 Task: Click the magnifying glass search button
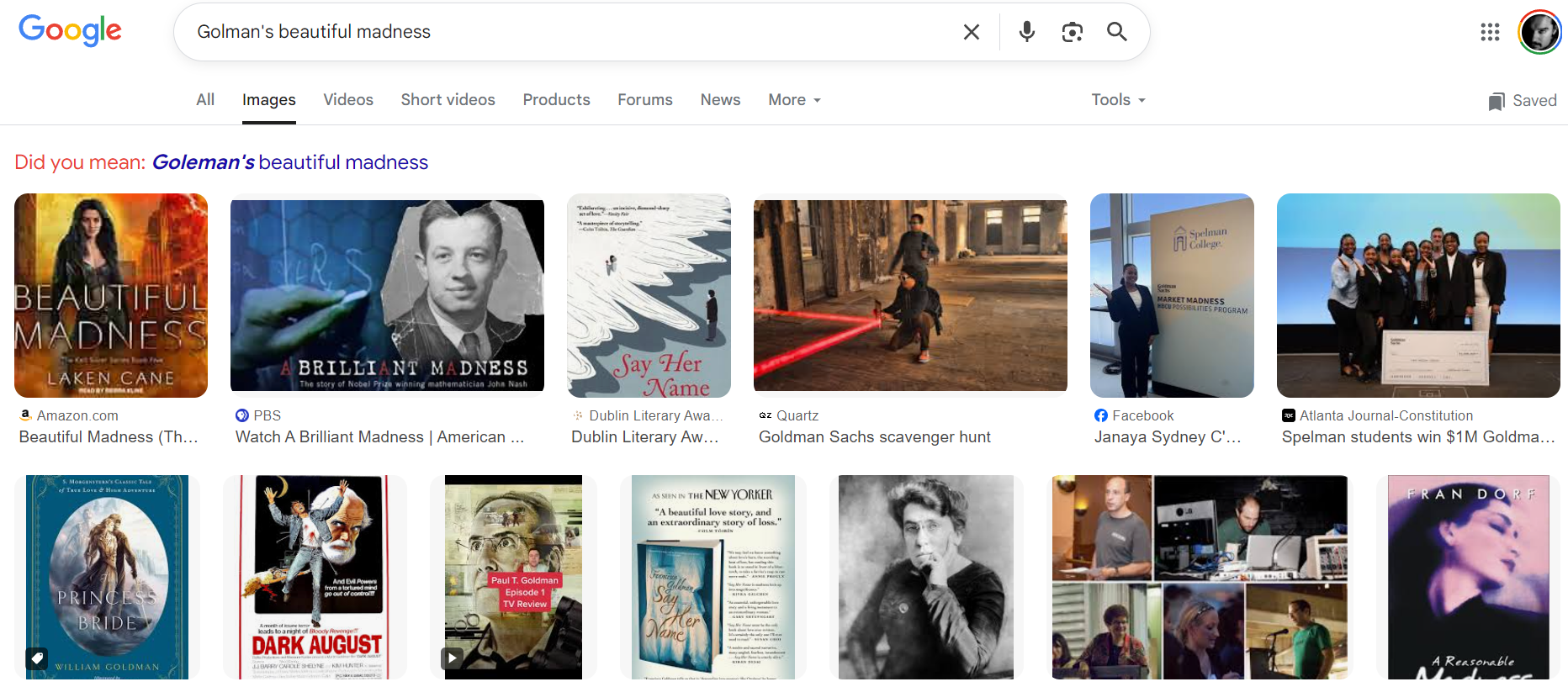coord(1116,32)
